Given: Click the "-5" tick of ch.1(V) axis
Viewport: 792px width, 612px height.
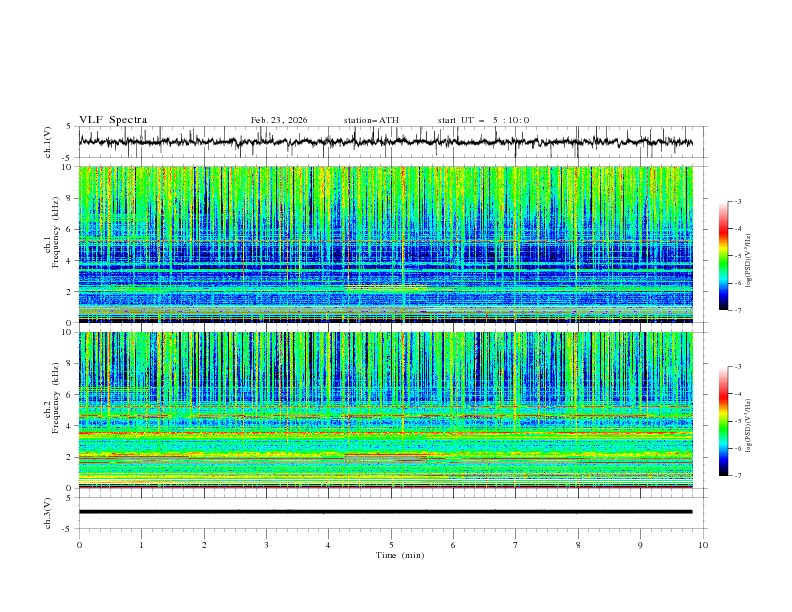Looking at the screenshot, I should click(x=67, y=158).
